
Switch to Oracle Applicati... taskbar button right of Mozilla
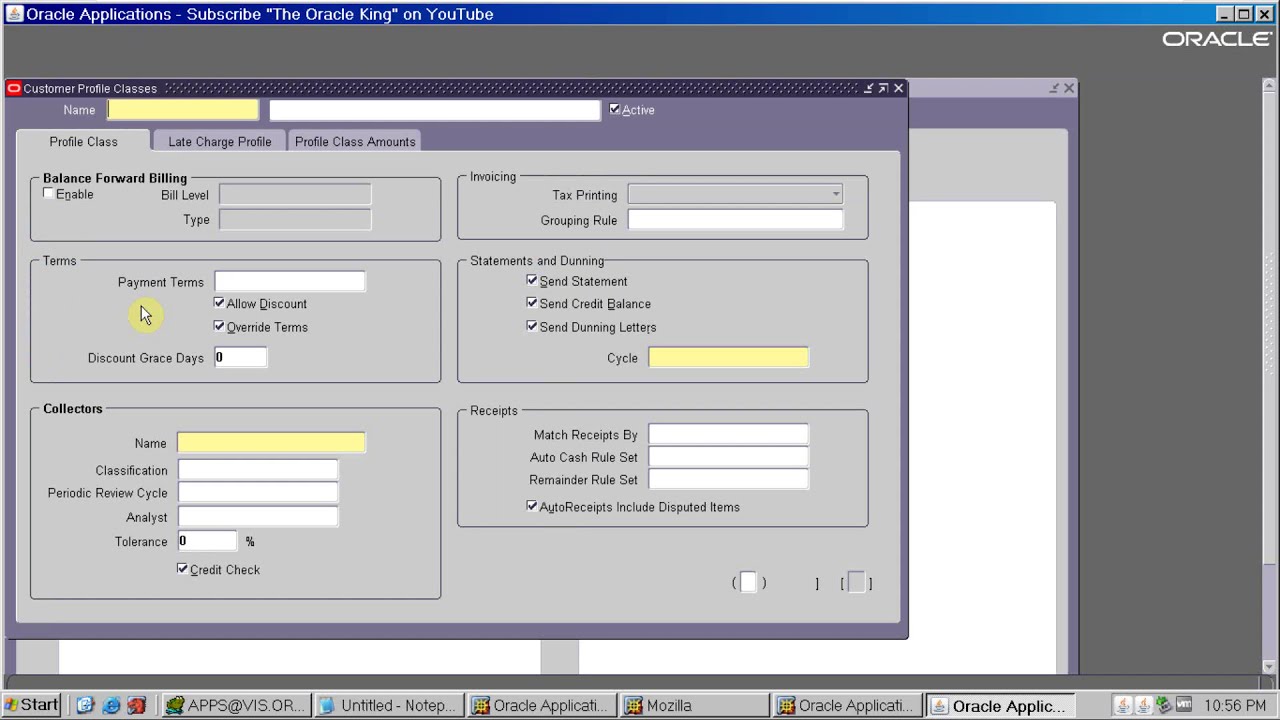point(848,705)
